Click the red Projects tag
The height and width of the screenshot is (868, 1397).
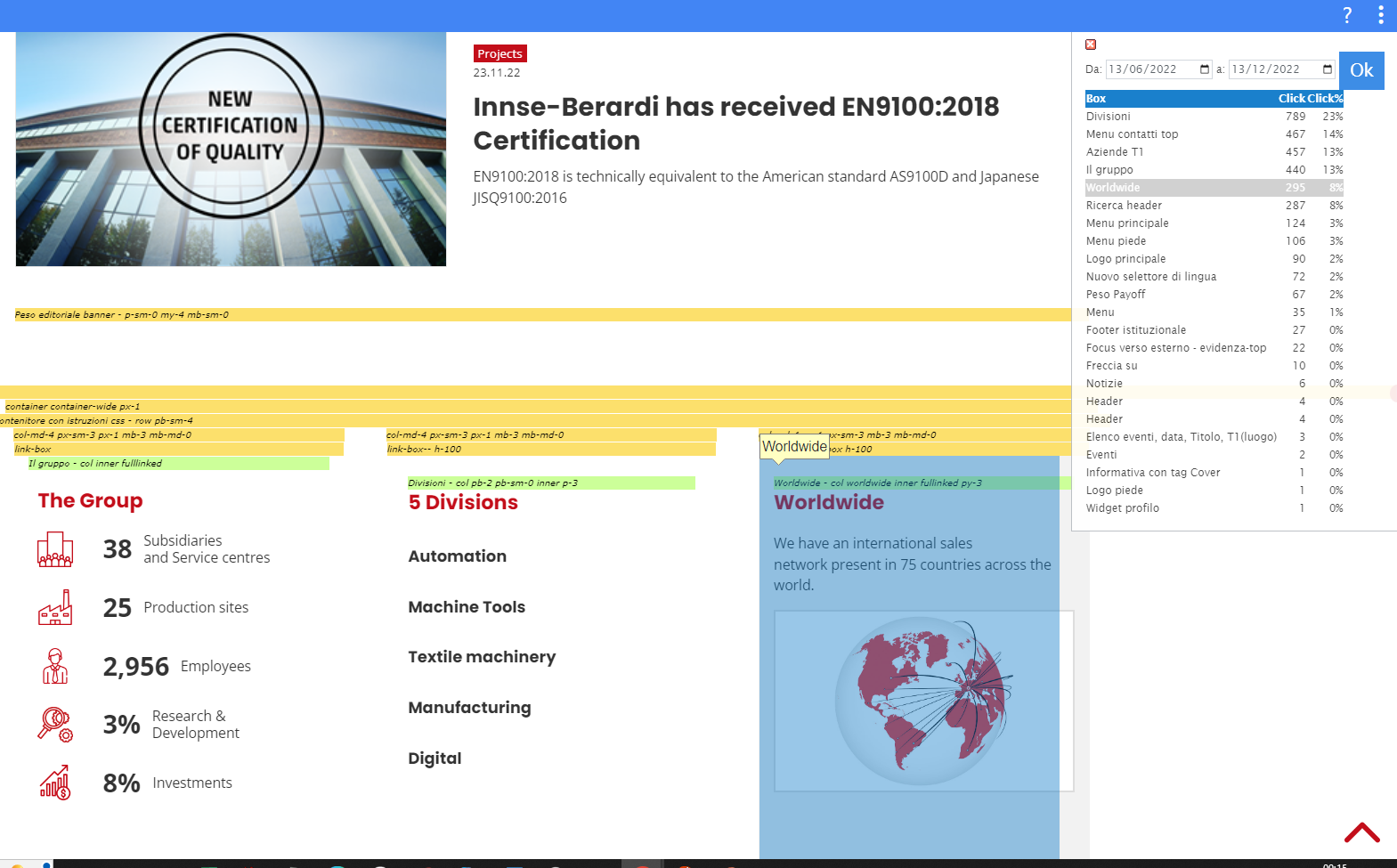coord(500,53)
